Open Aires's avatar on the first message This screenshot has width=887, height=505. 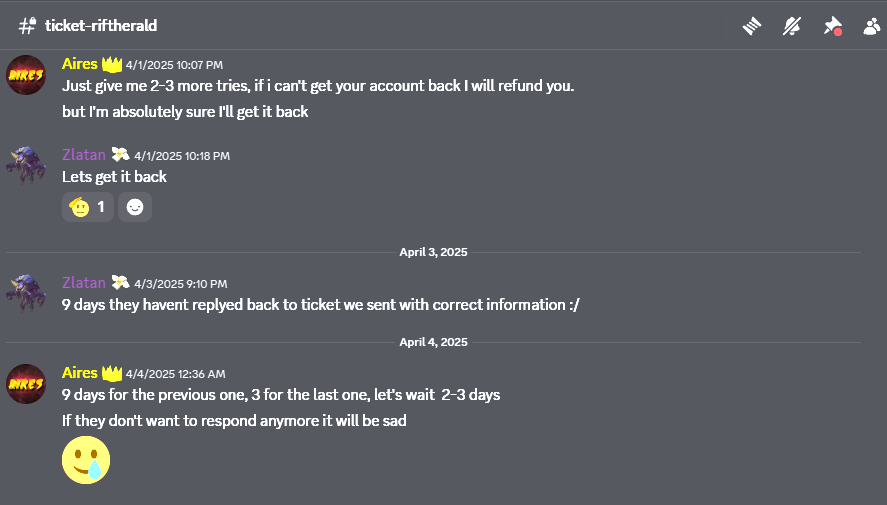(26, 75)
